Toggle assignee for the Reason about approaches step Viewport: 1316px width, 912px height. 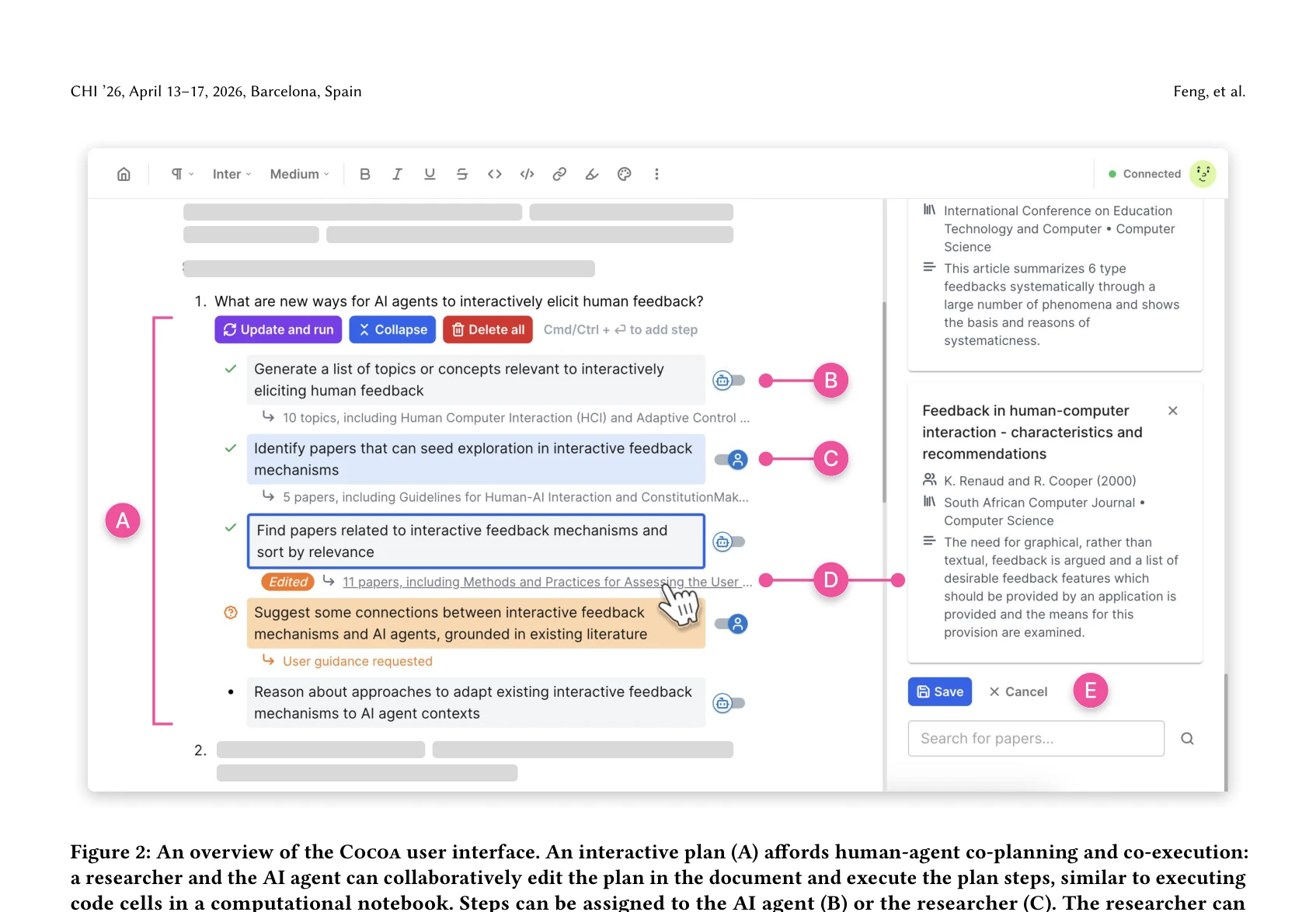[x=729, y=703]
